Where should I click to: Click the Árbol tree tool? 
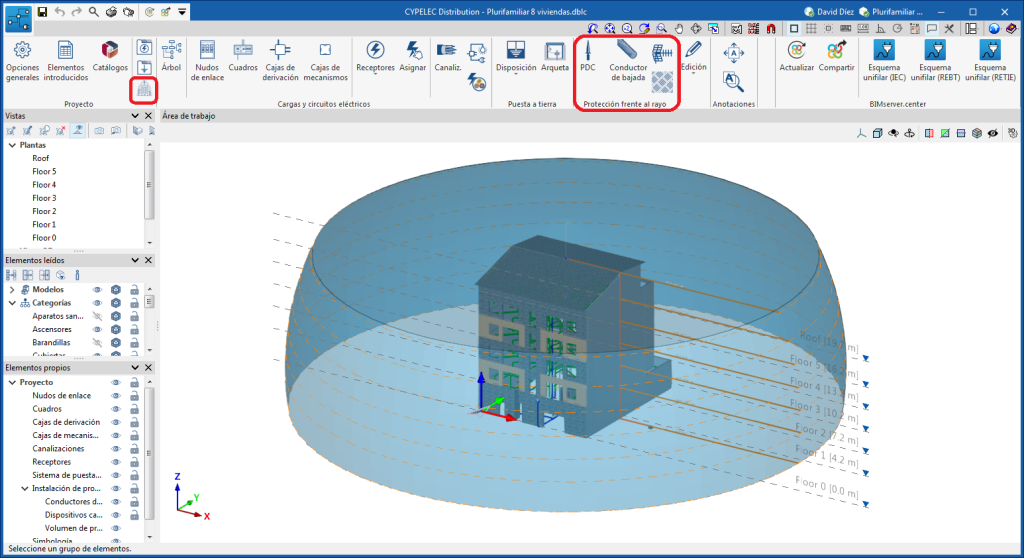coord(171,56)
